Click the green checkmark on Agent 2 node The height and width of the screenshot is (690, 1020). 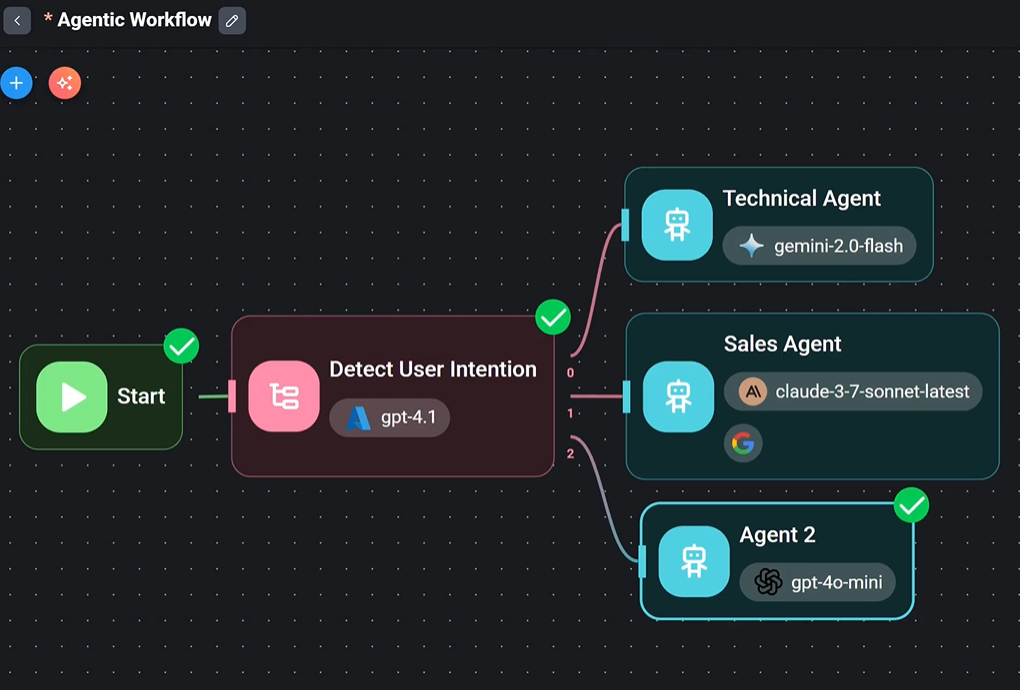(x=911, y=505)
